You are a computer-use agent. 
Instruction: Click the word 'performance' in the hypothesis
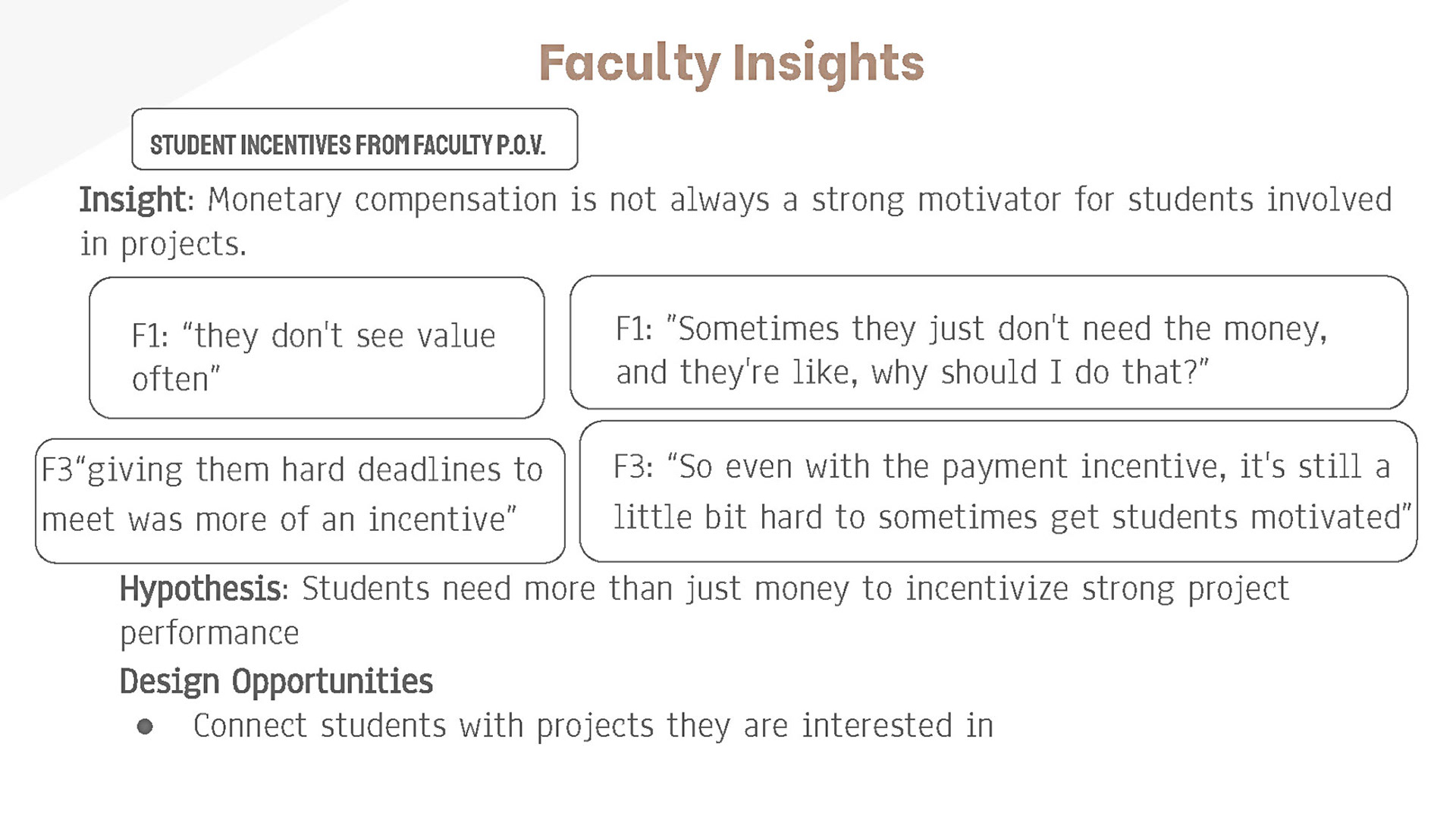click(209, 634)
